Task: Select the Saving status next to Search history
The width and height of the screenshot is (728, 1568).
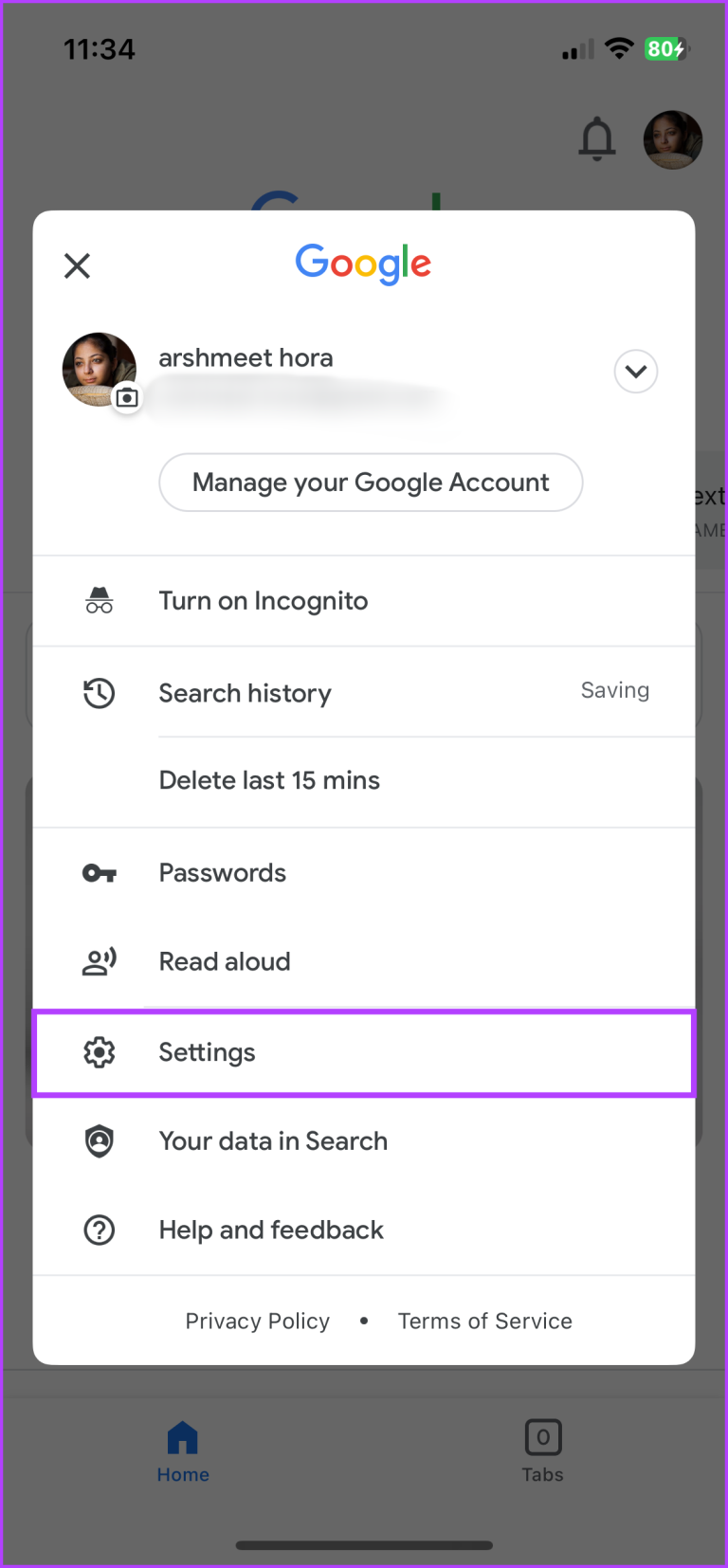Action: [614, 690]
